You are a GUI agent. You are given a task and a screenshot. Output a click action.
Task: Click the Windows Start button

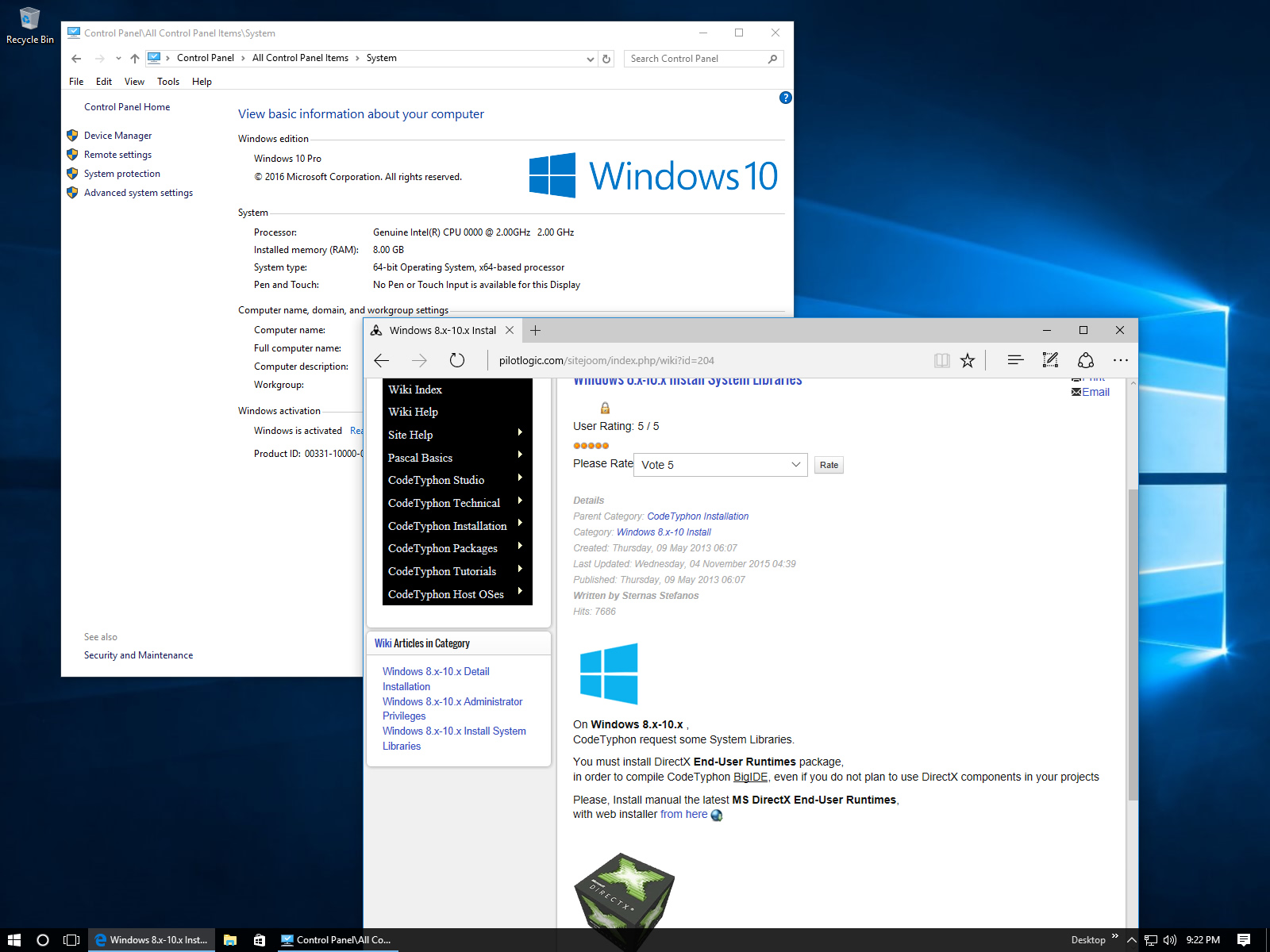(13, 940)
